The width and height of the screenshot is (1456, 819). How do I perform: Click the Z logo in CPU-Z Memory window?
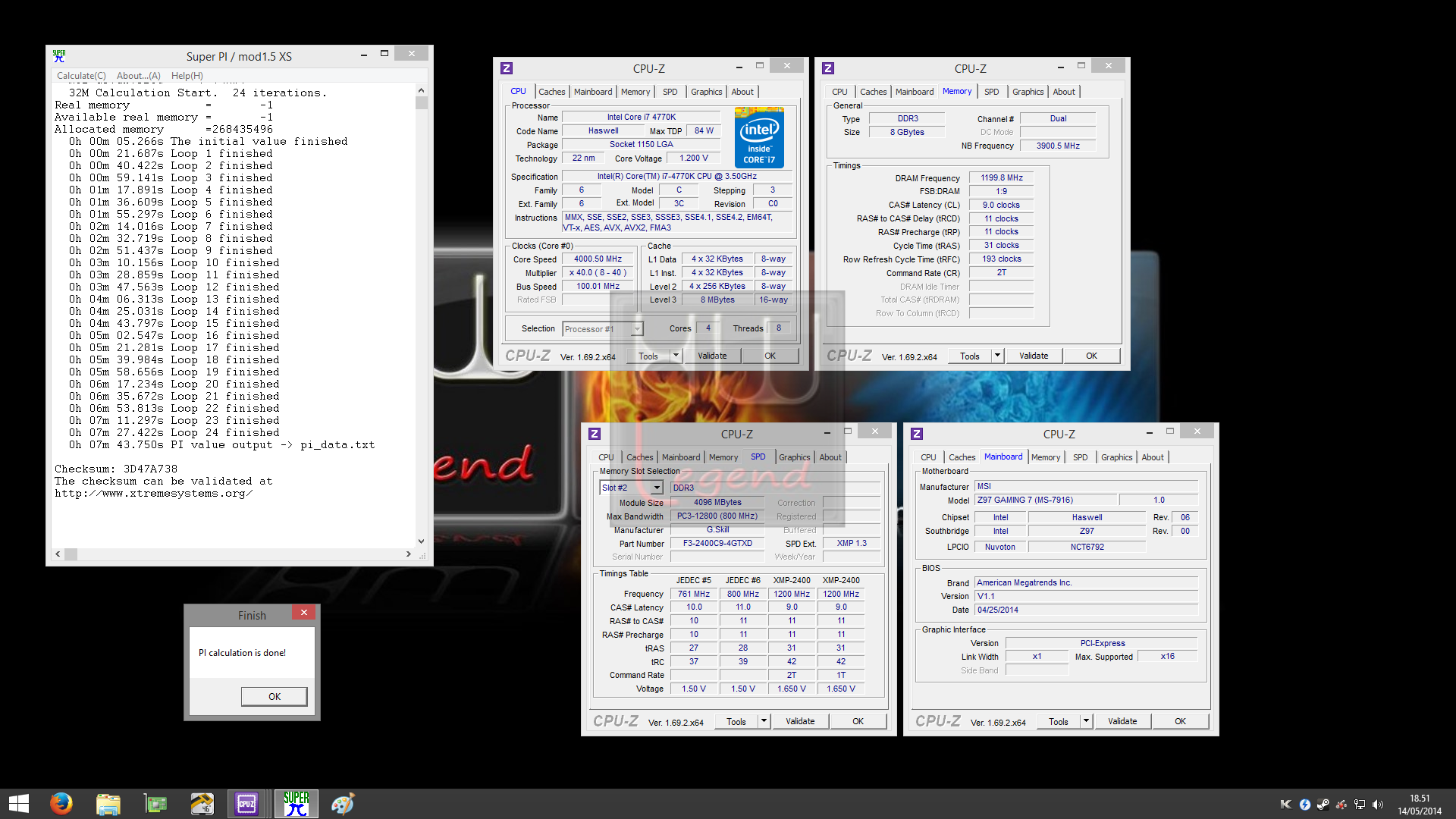828,68
